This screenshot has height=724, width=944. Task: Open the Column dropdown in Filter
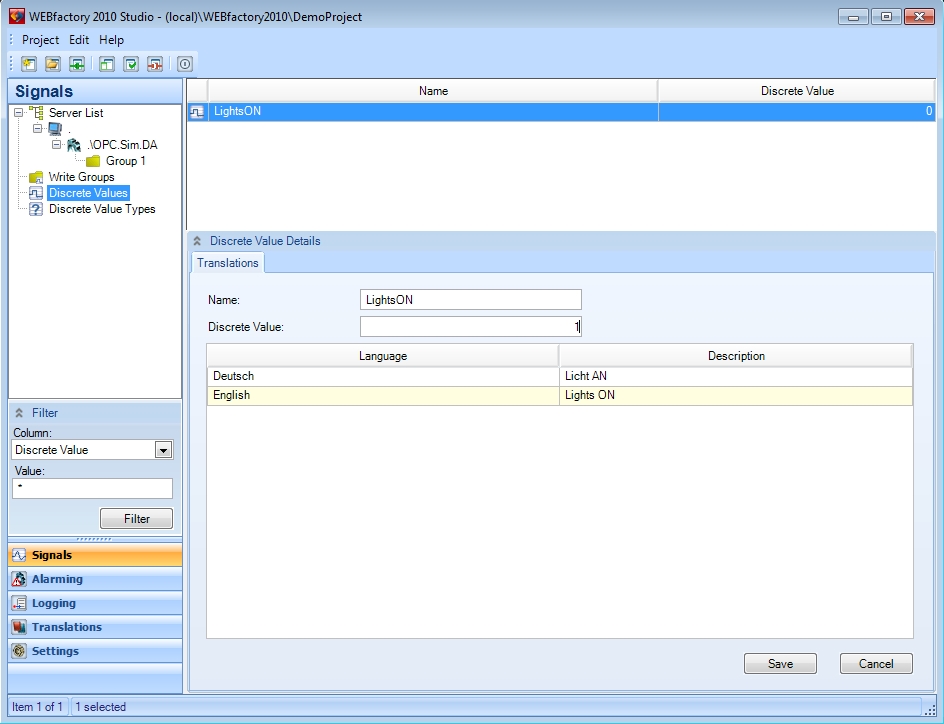pos(164,450)
